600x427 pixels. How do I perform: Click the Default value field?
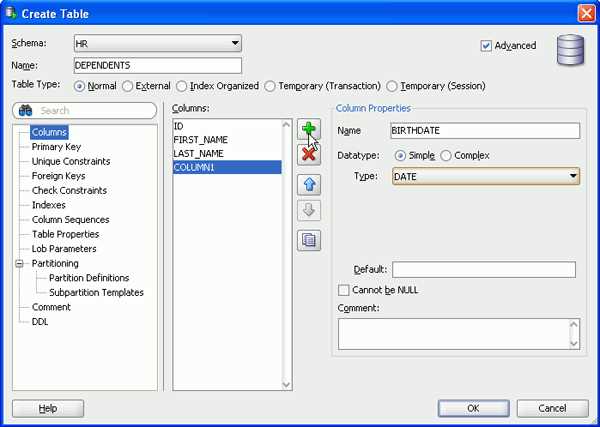click(484, 270)
